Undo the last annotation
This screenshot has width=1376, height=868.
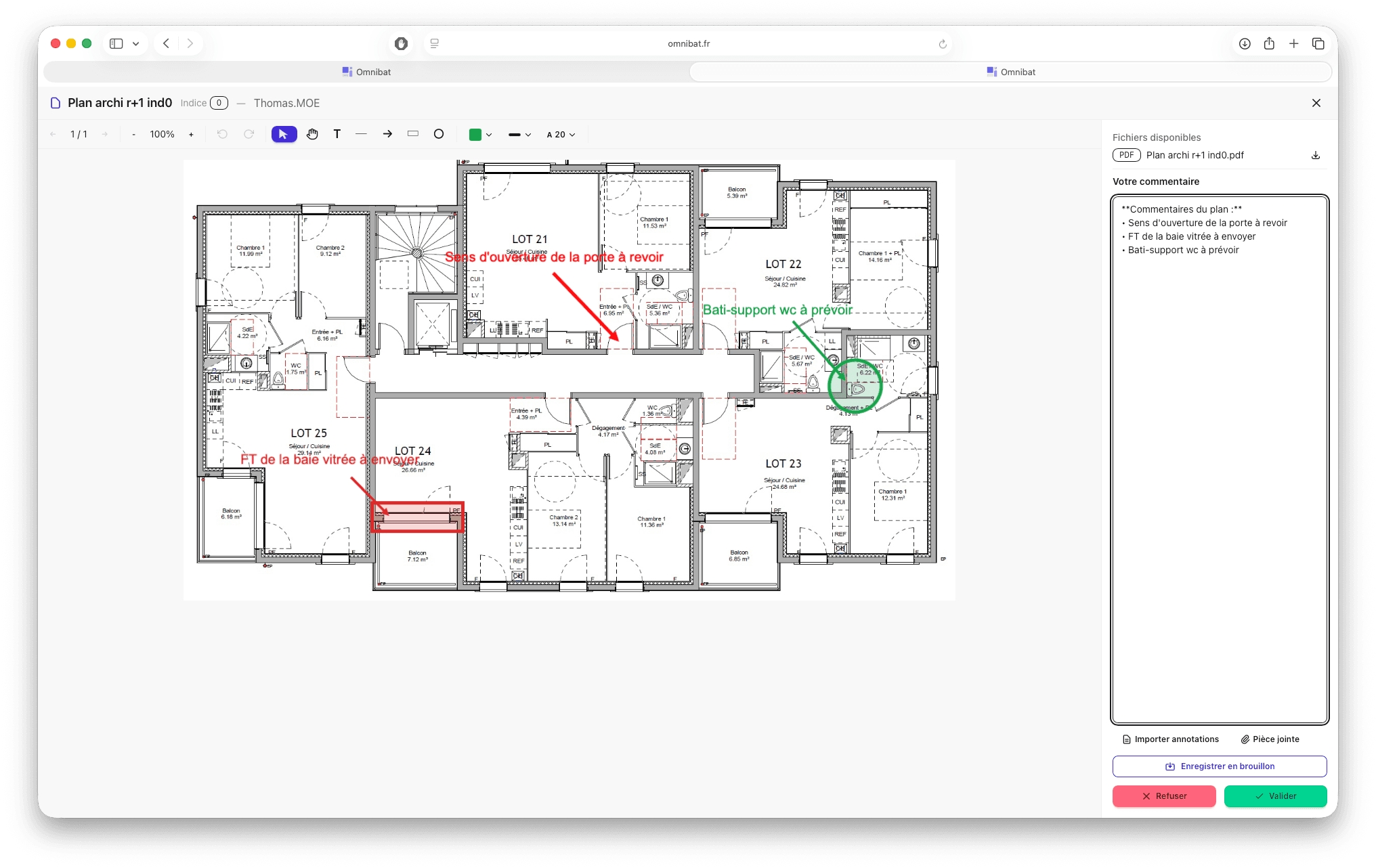click(222, 134)
